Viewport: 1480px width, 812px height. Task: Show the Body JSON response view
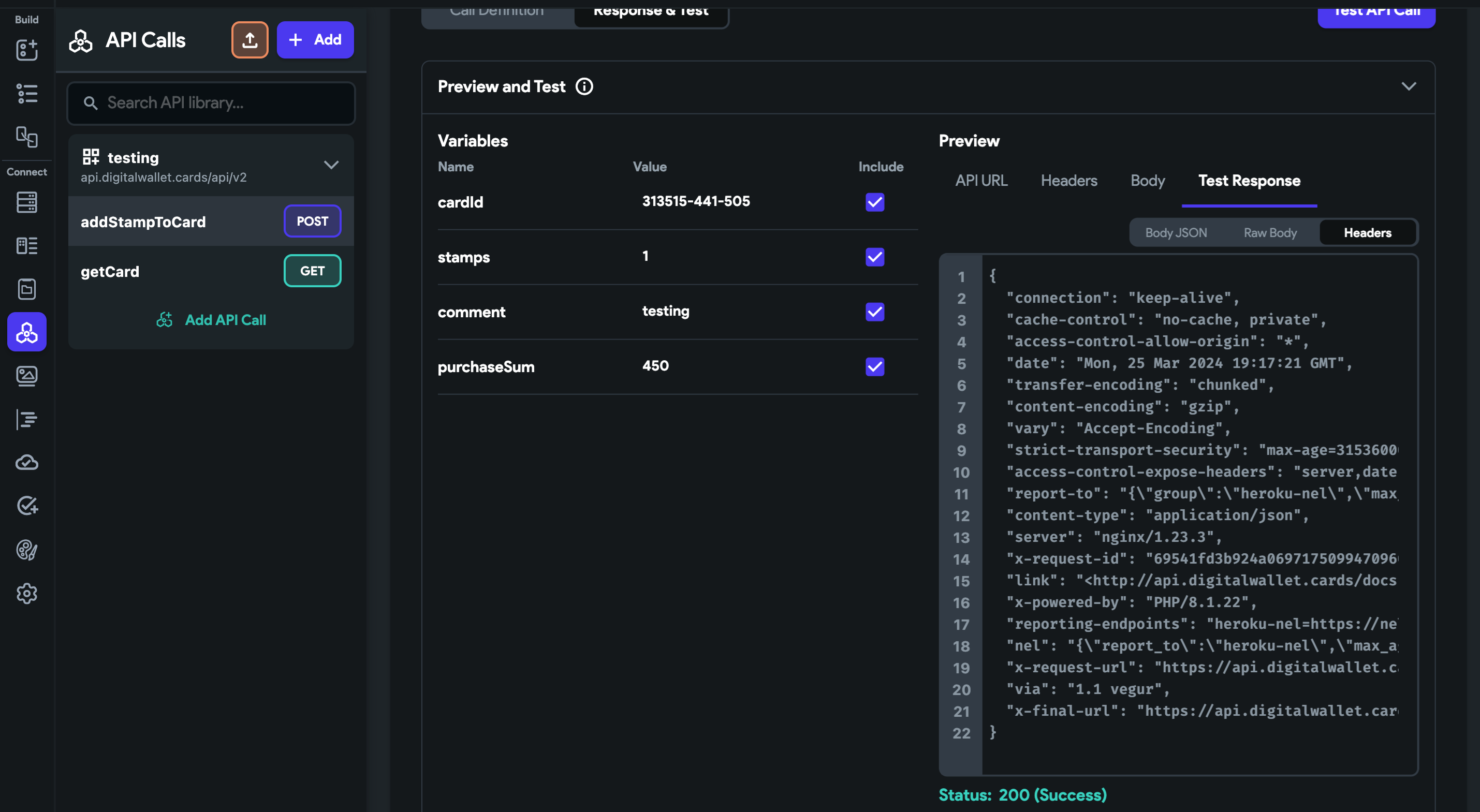(x=1176, y=232)
